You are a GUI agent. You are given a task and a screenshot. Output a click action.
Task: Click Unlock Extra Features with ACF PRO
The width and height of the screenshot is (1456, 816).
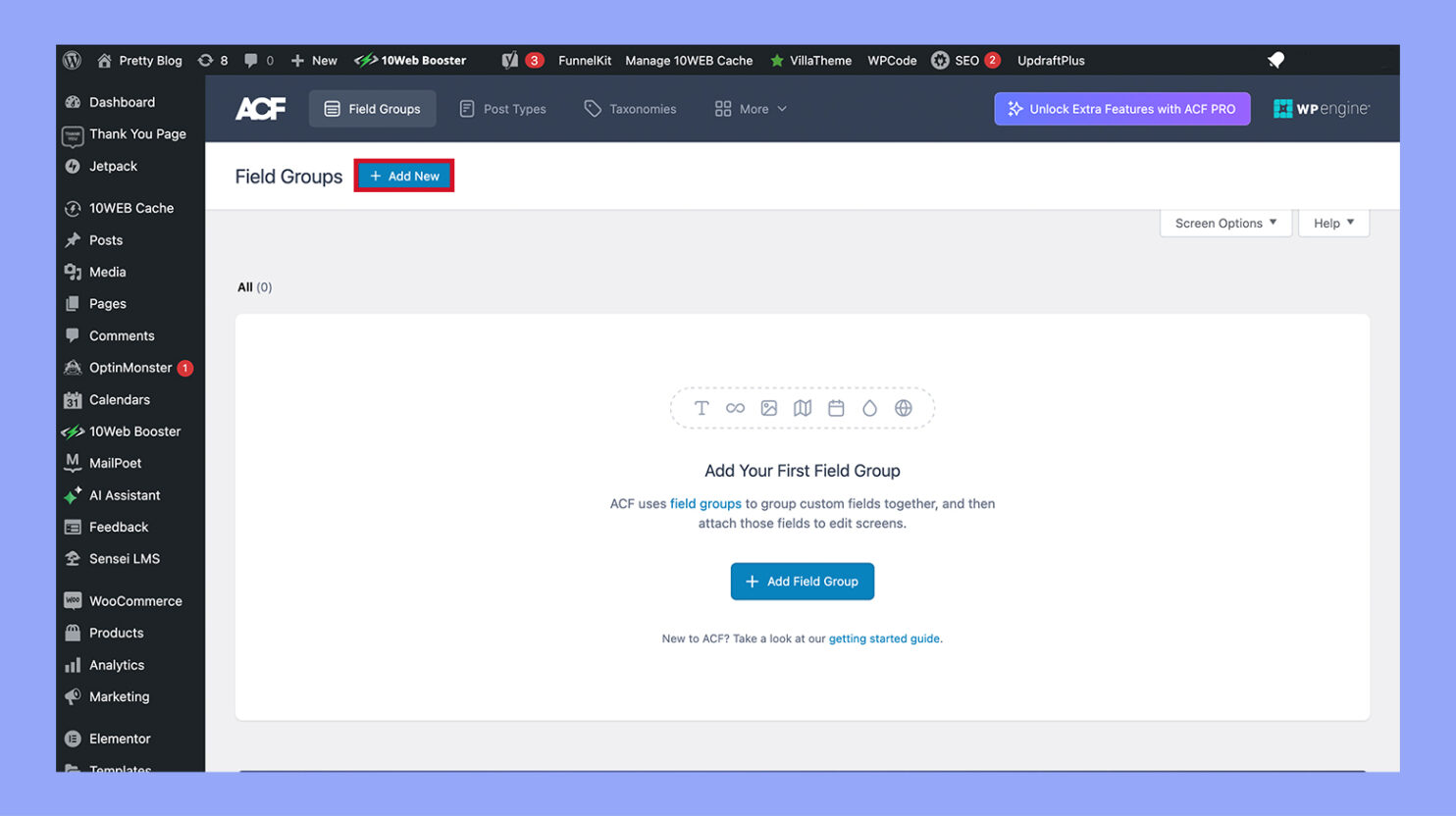(1121, 109)
